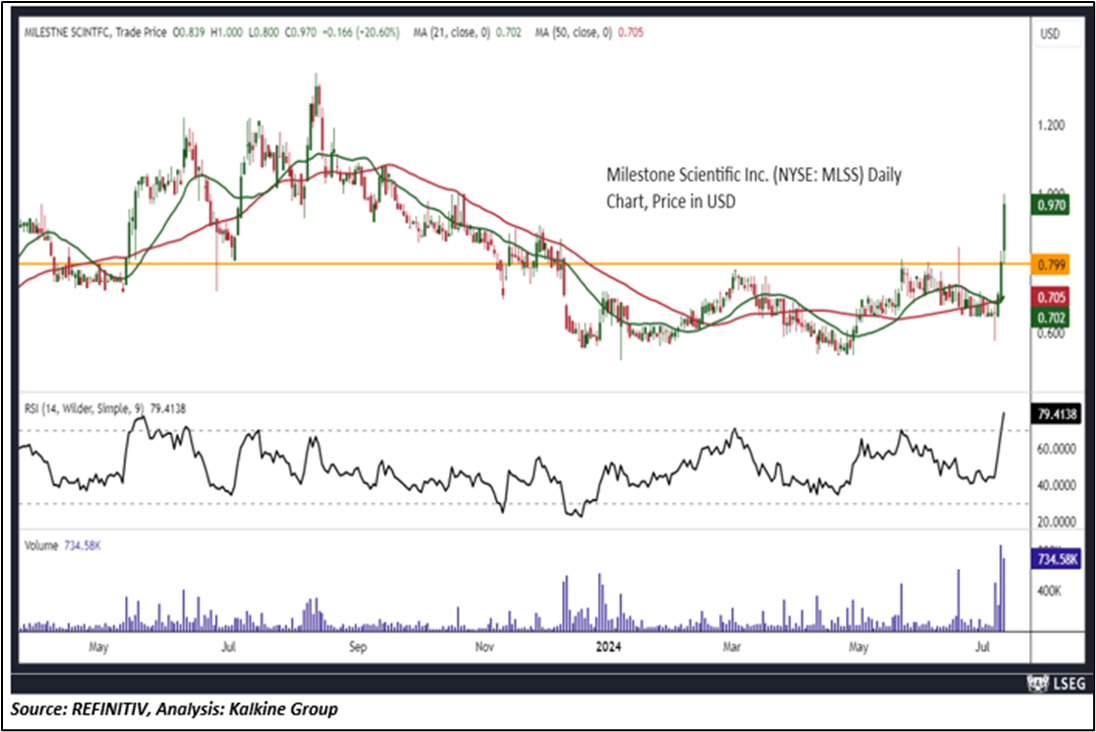The width and height of the screenshot is (1096, 732).
Task: Click the 60.0000 RSI axis label
Action: click(x=1056, y=449)
